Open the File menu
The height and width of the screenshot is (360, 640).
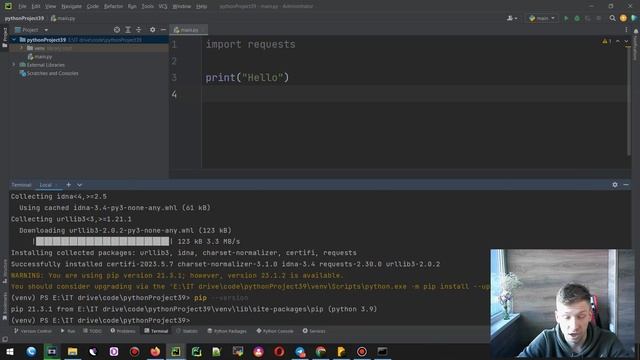click(22, 6)
